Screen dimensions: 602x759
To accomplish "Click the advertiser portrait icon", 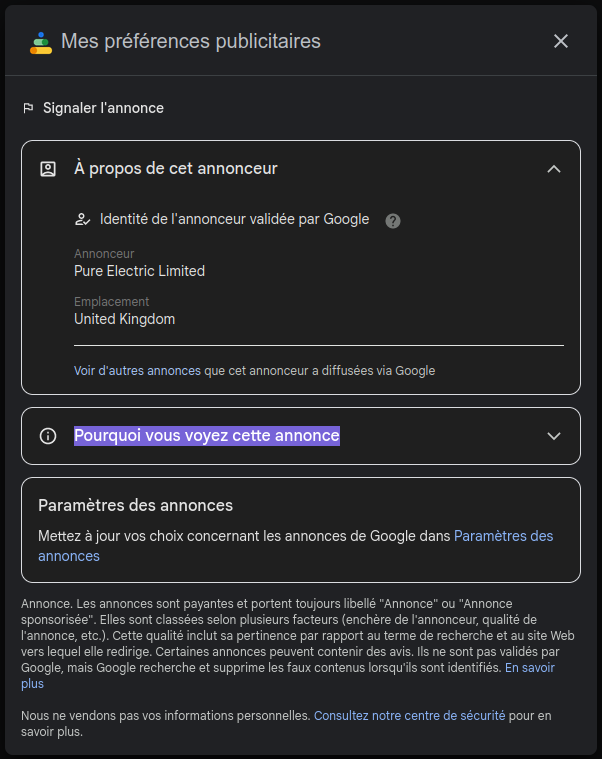I will tap(48, 169).
